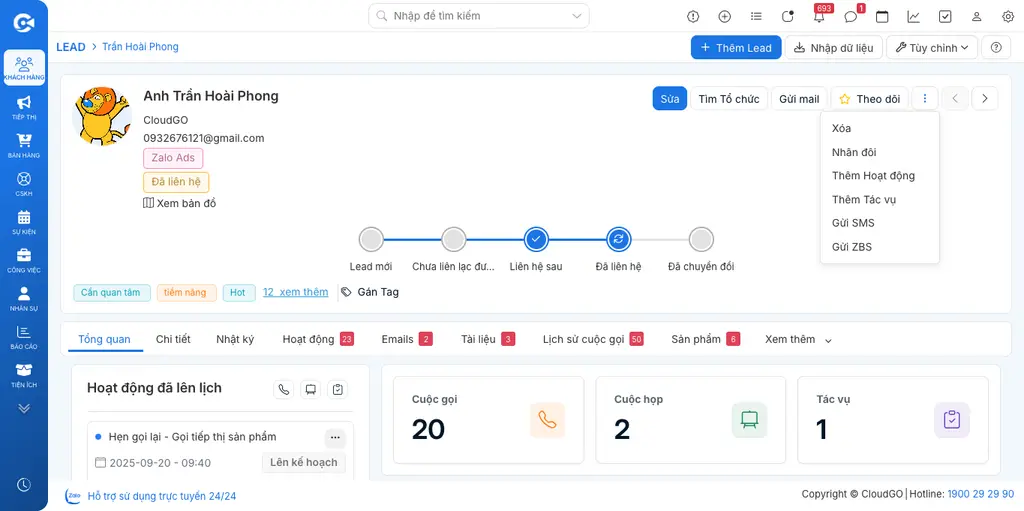Click the Chưa liên lạc được stage circle
The height and width of the screenshot is (511, 1024).
[x=453, y=240]
